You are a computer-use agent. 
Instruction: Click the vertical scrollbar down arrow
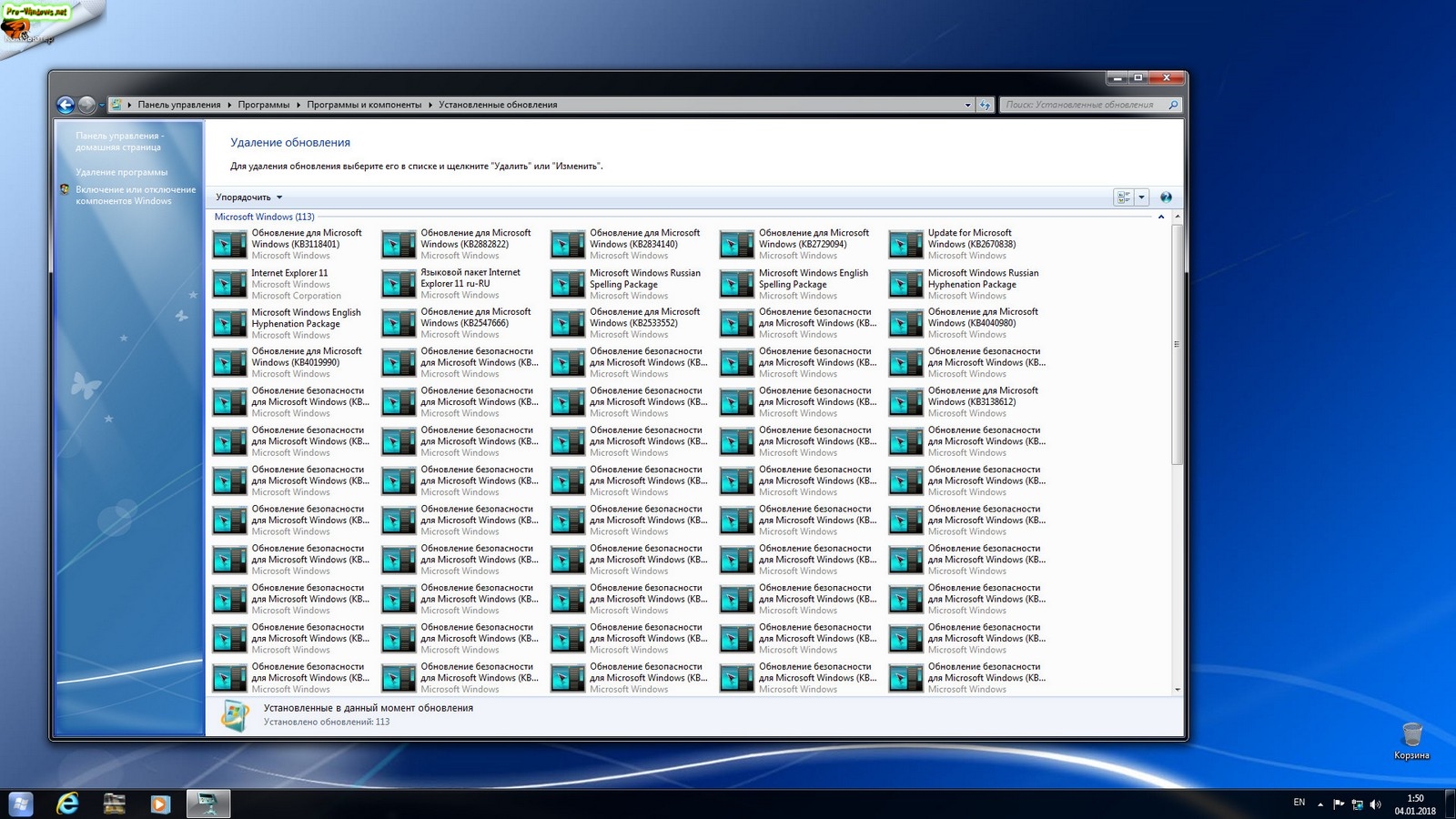[1178, 690]
